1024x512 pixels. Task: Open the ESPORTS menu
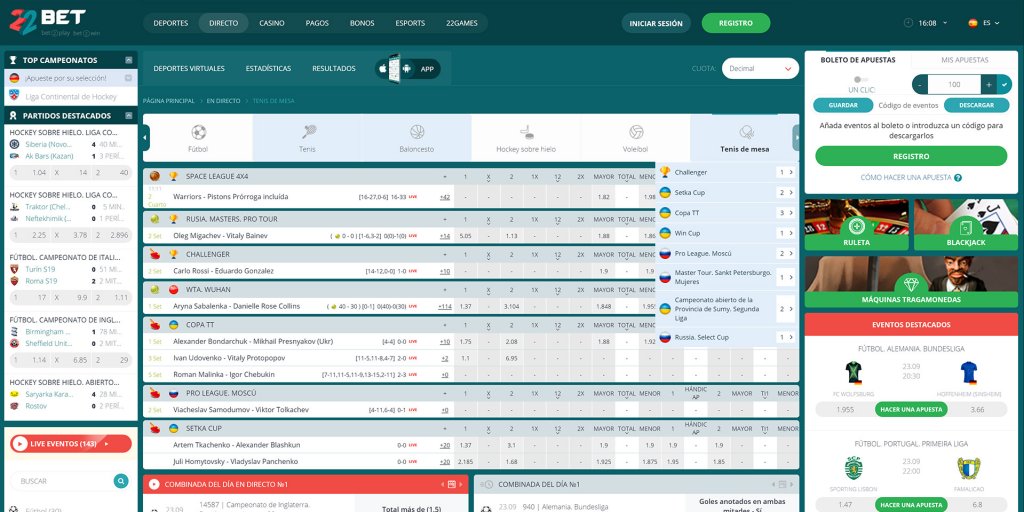point(410,24)
